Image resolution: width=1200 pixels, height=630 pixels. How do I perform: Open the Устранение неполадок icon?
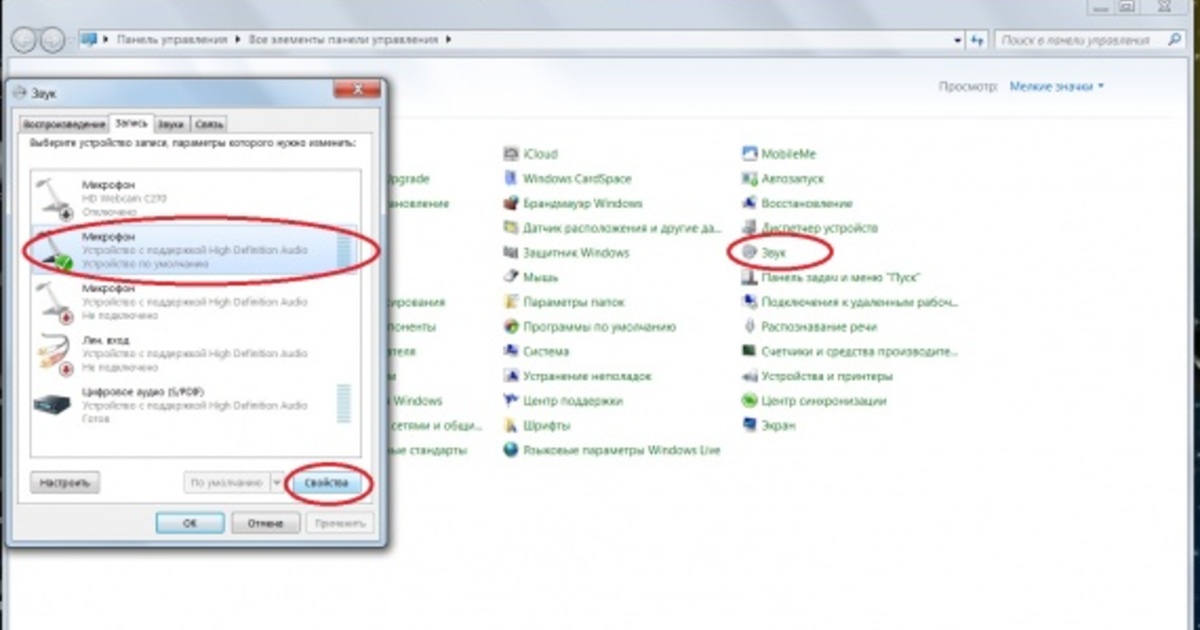[x=511, y=377]
